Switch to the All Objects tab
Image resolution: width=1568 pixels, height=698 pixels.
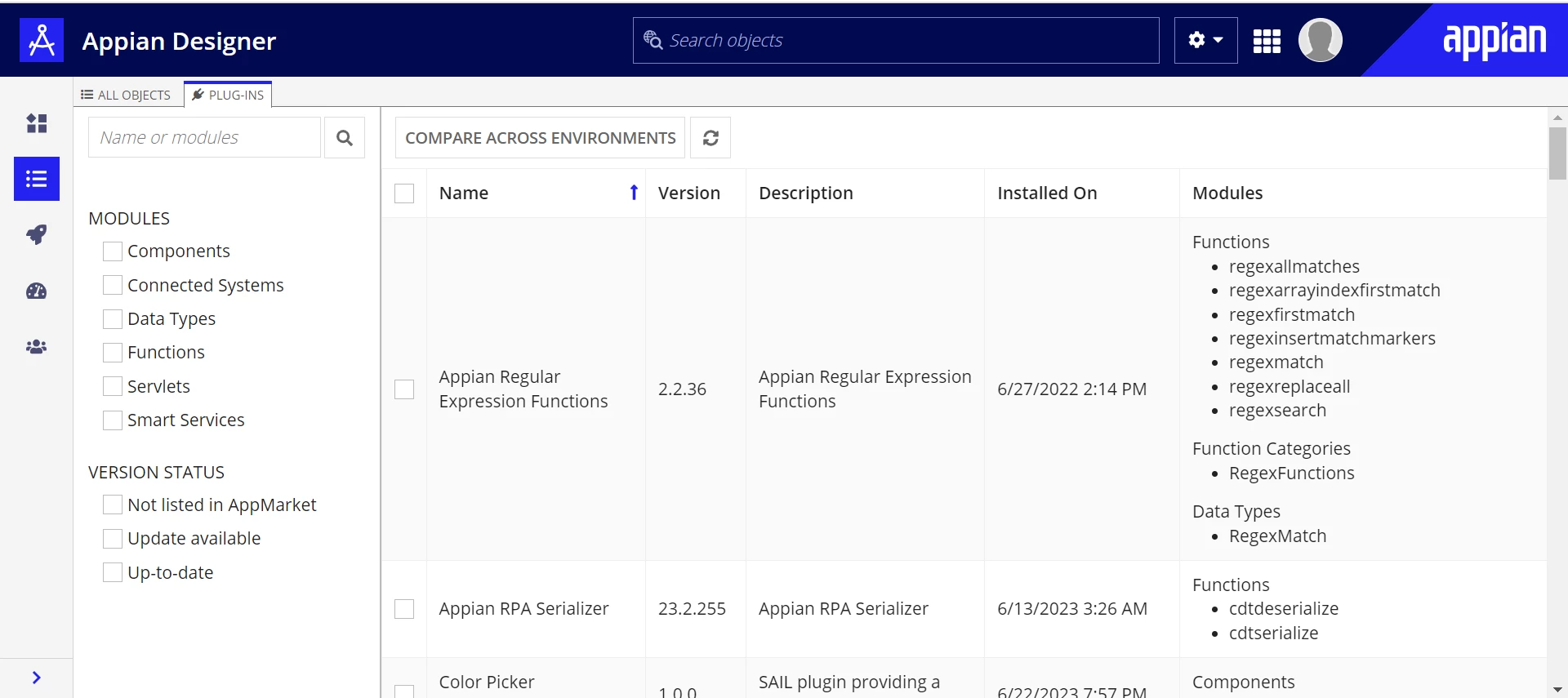click(x=126, y=95)
